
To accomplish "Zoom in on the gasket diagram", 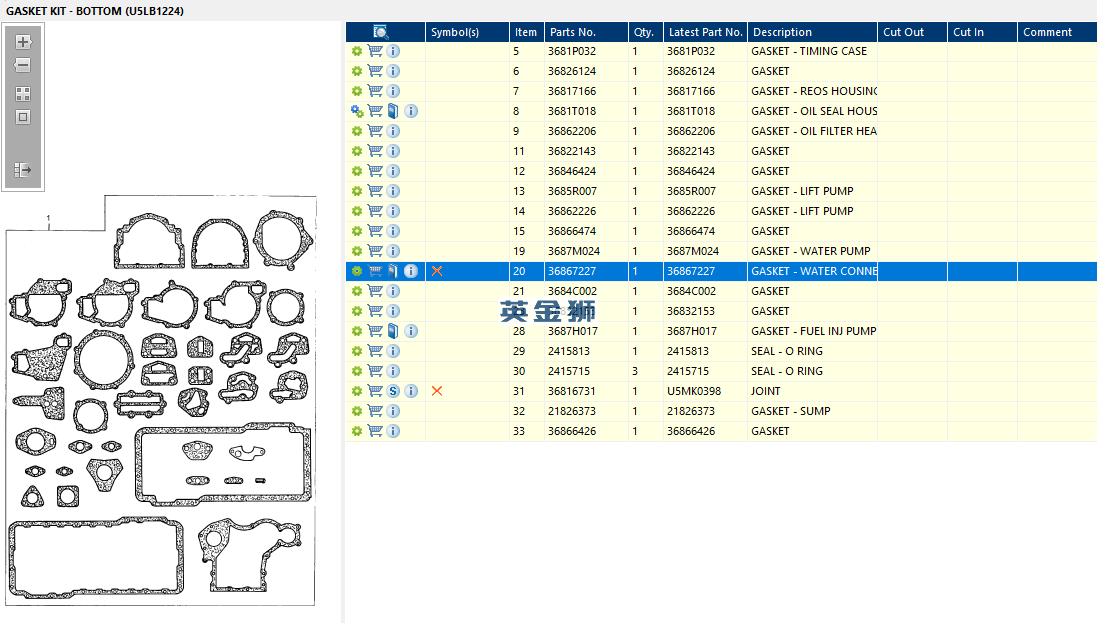I will click(23, 42).
